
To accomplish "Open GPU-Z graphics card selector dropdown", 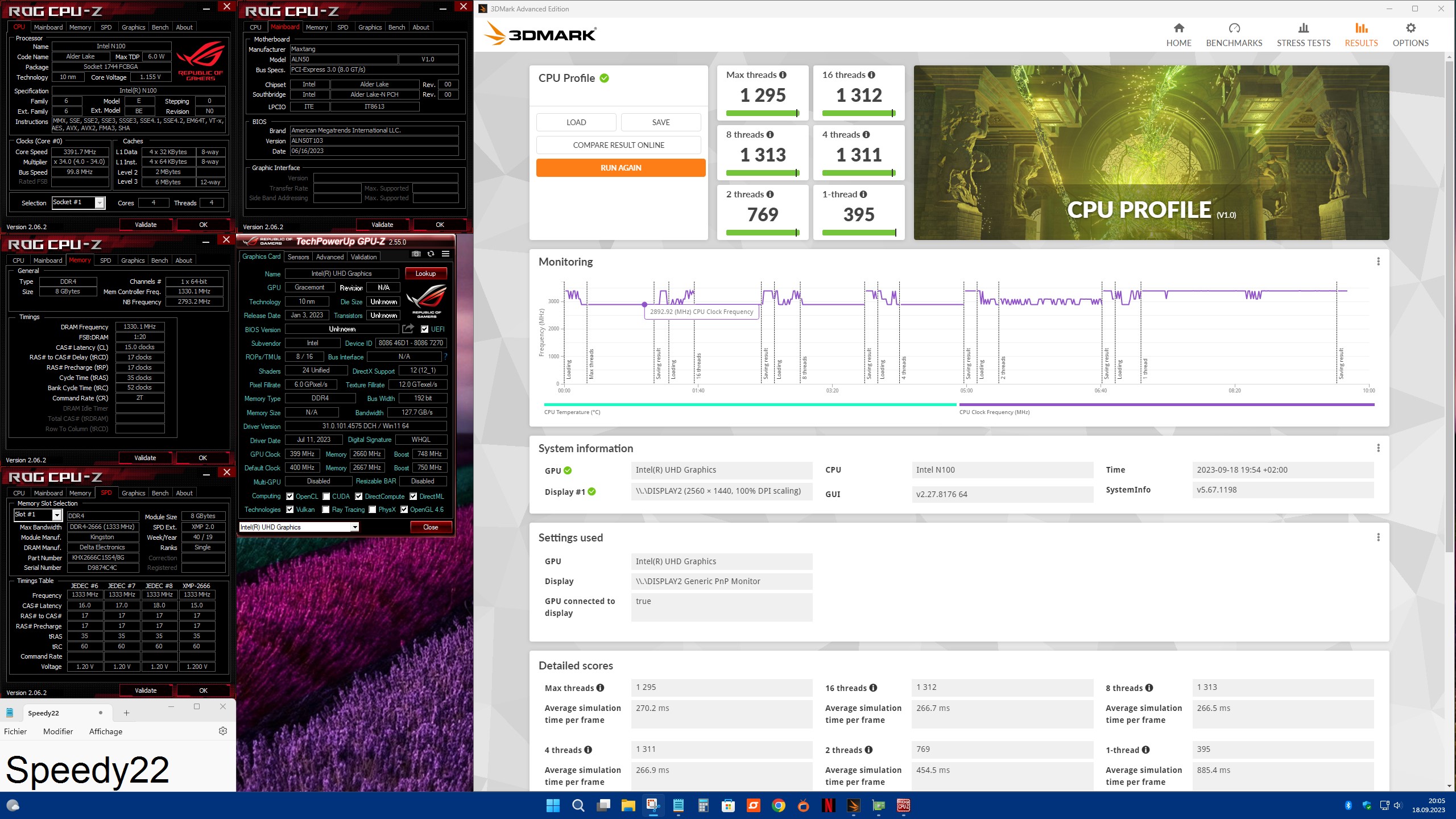I will tap(355, 527).
